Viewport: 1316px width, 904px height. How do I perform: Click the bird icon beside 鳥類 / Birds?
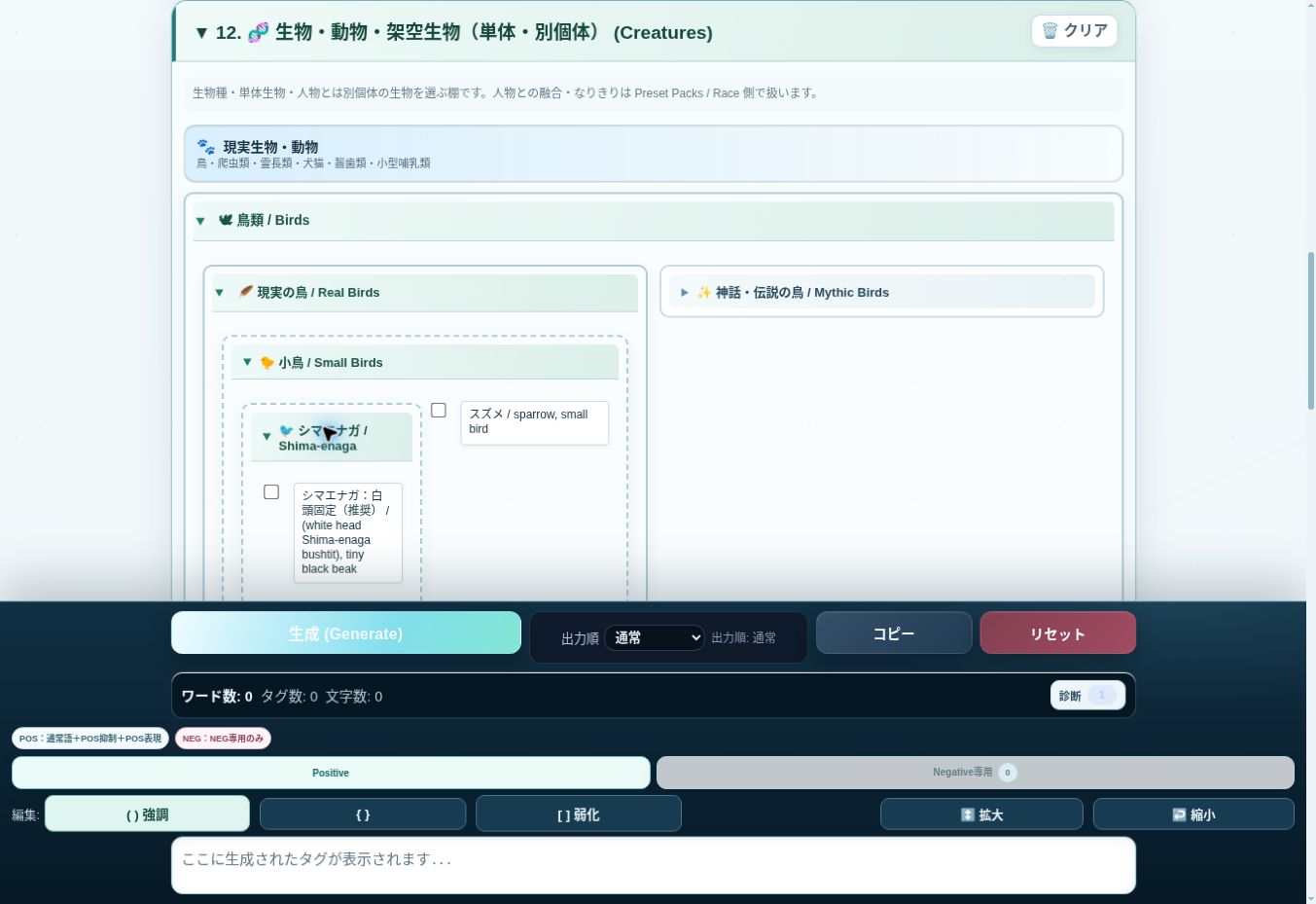226,220
